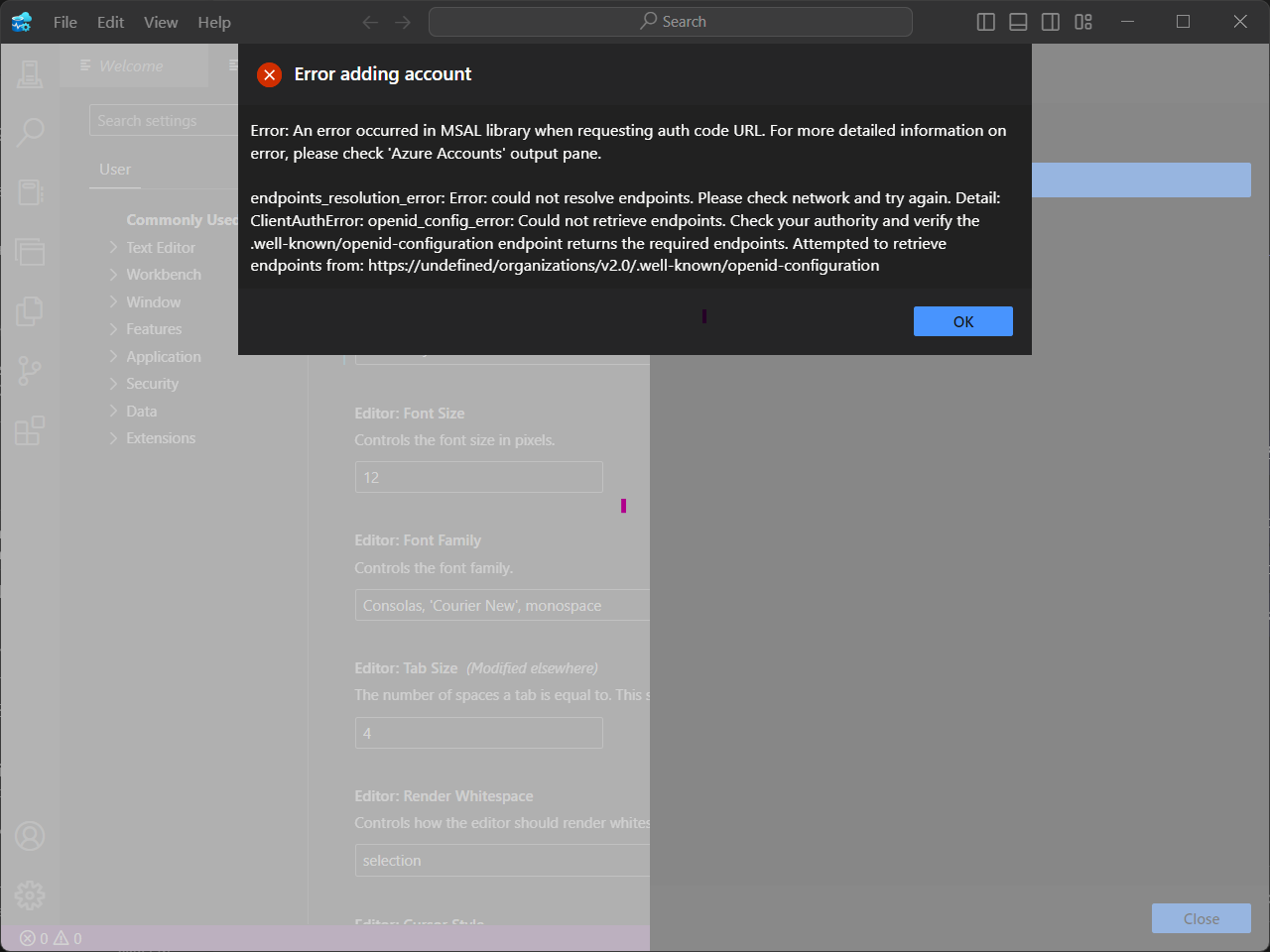Open the View menu
The width and height of the screenshot is (1270, 952).
161,22
